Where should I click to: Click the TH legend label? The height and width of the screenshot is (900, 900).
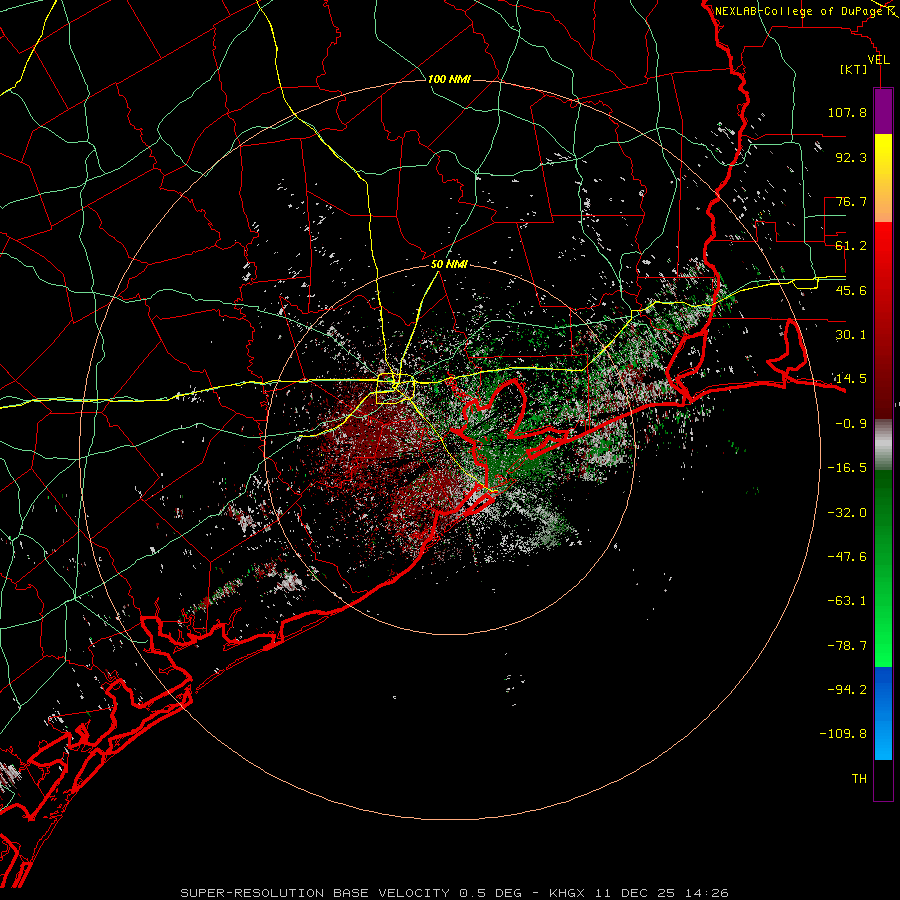(859, 779)
